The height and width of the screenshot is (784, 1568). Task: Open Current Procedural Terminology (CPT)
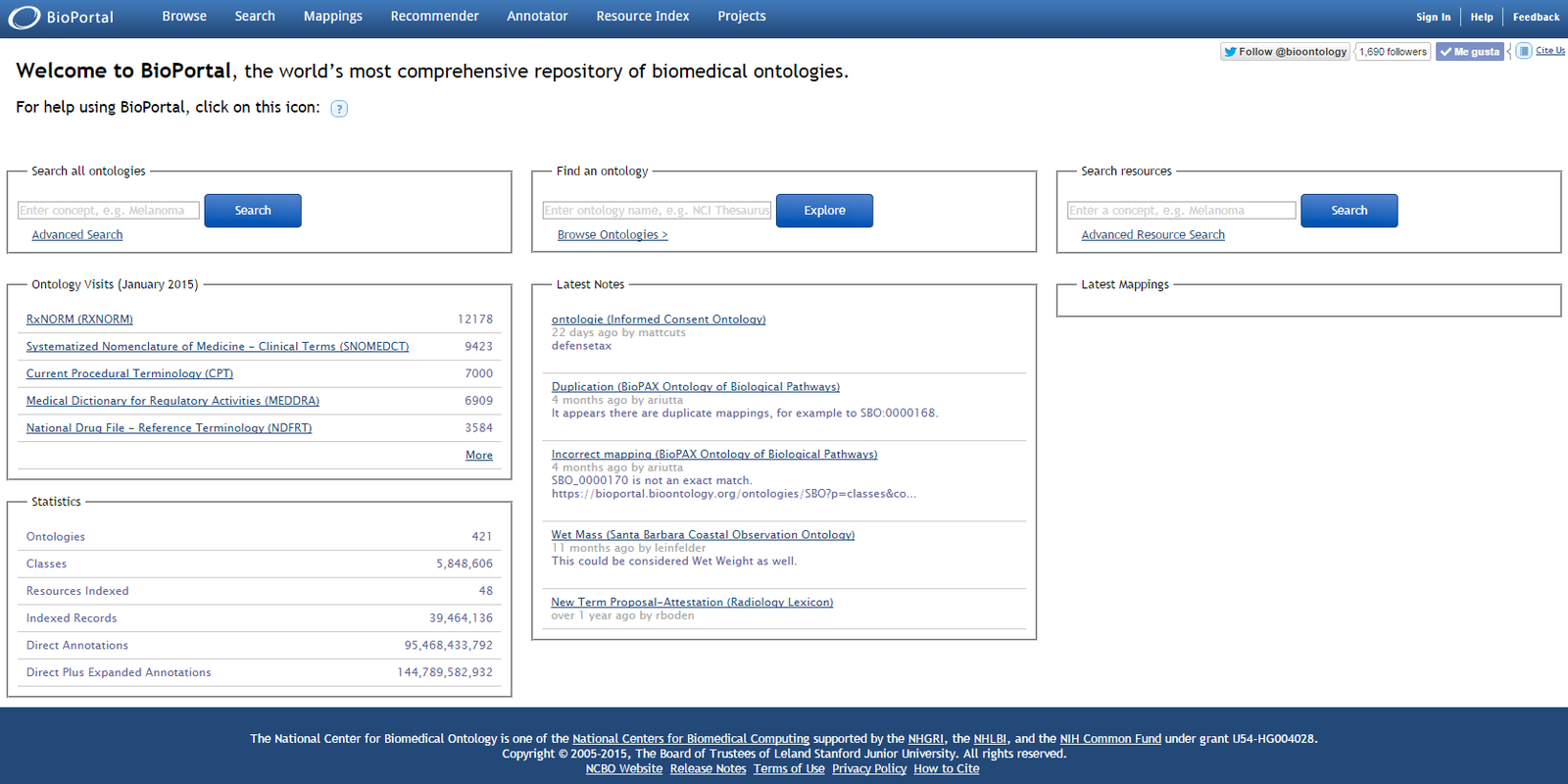point(129,374)
